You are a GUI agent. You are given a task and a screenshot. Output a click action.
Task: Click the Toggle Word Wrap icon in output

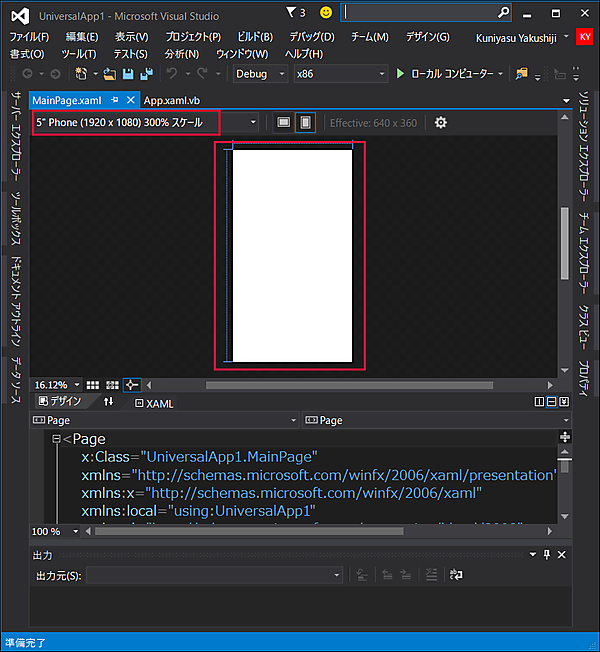(x=456, y=575)
